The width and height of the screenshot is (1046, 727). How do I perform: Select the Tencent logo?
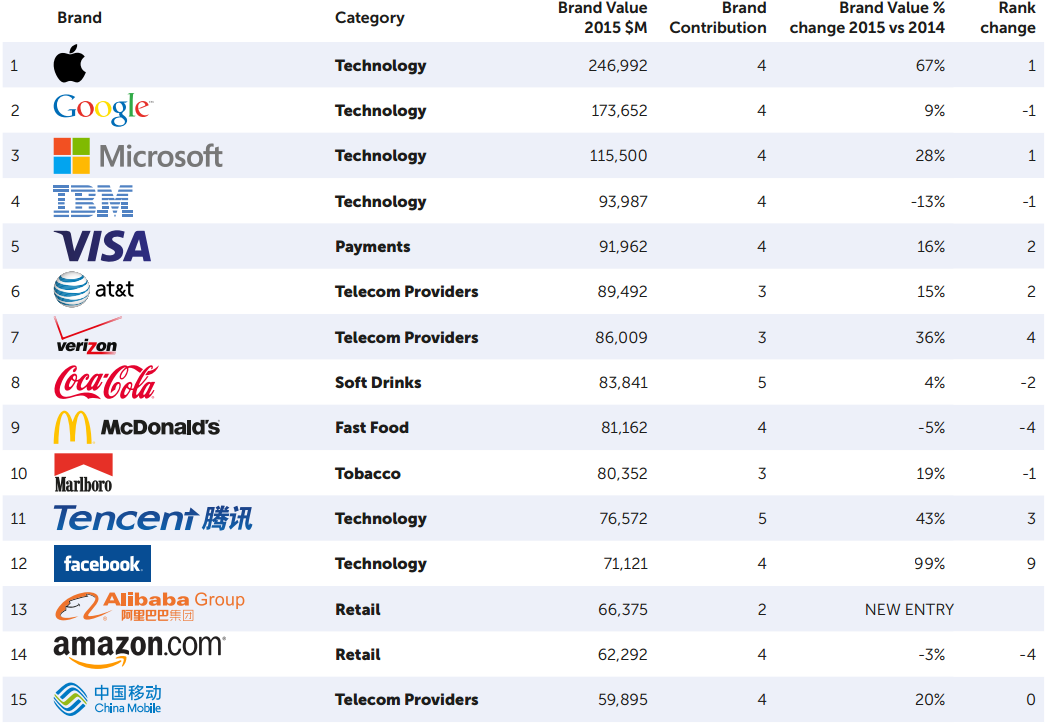coord(153,518)
